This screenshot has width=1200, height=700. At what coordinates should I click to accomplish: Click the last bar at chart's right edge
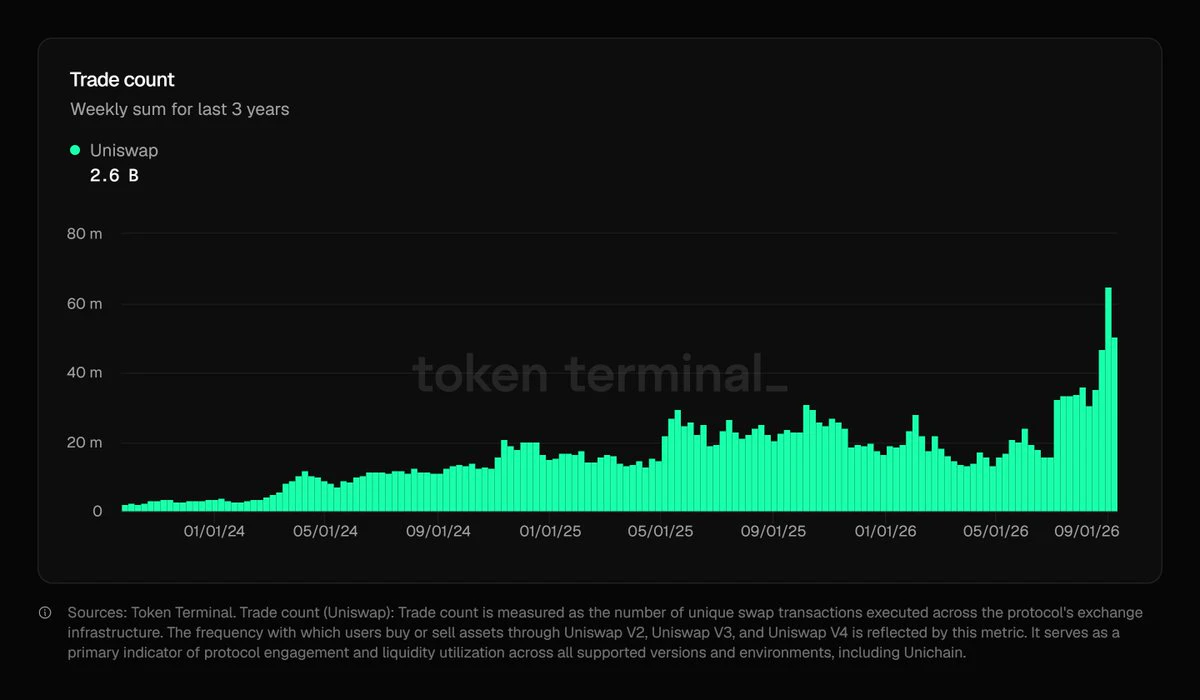1114,424
